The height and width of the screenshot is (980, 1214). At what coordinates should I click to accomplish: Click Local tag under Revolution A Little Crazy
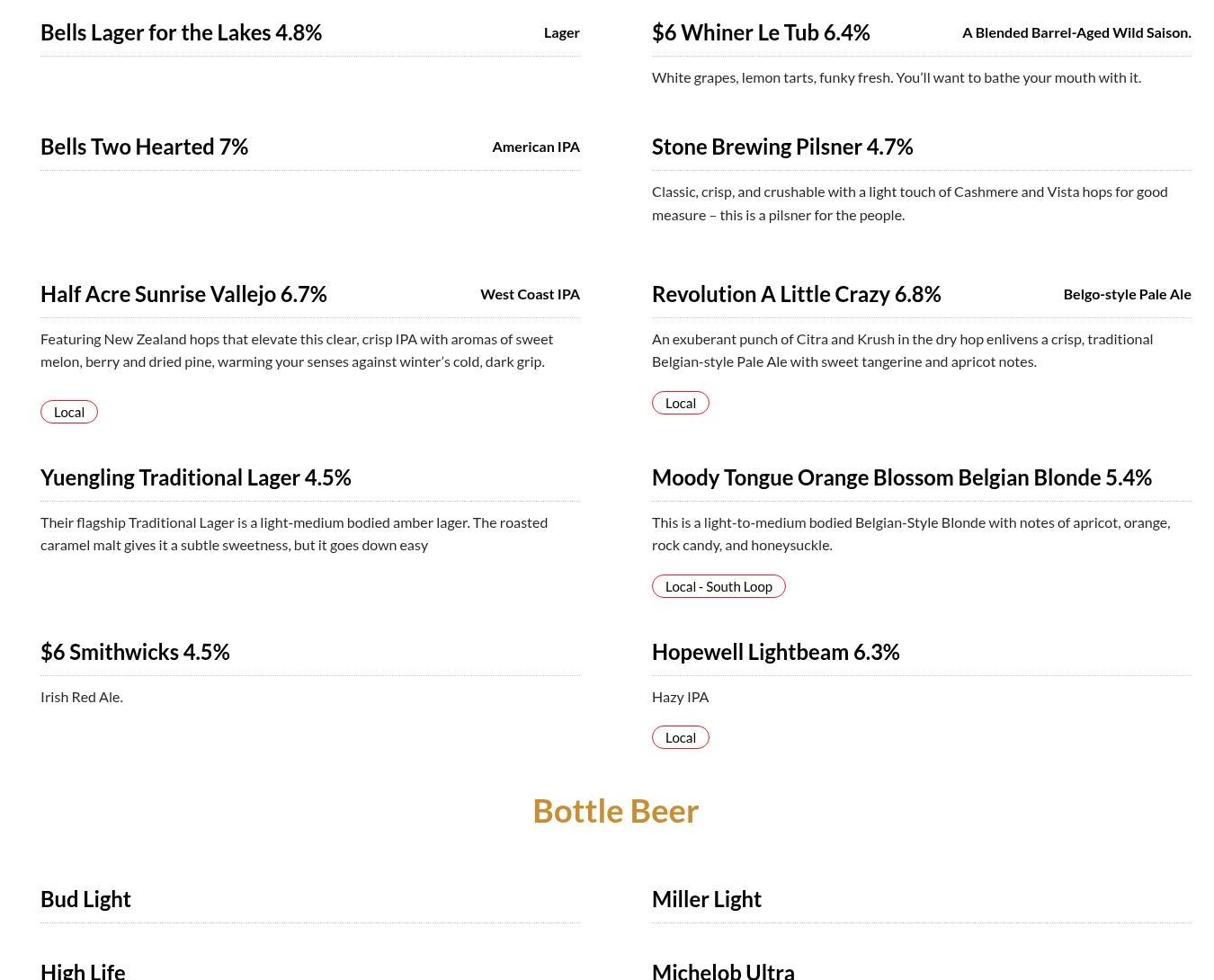click(x=681, y=403)
